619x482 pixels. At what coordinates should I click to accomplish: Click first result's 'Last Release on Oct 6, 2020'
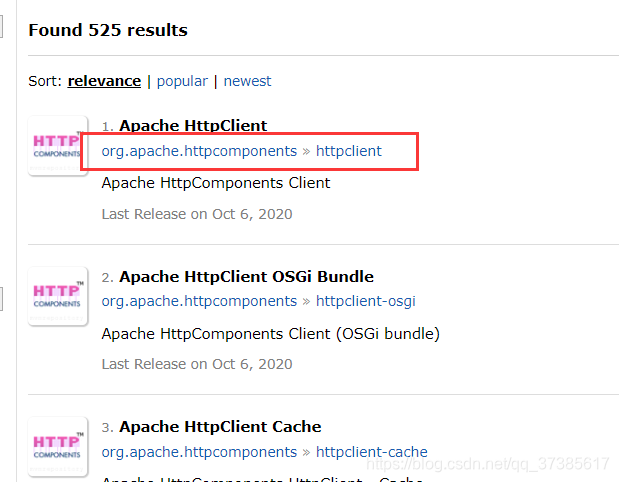(197, 214)
